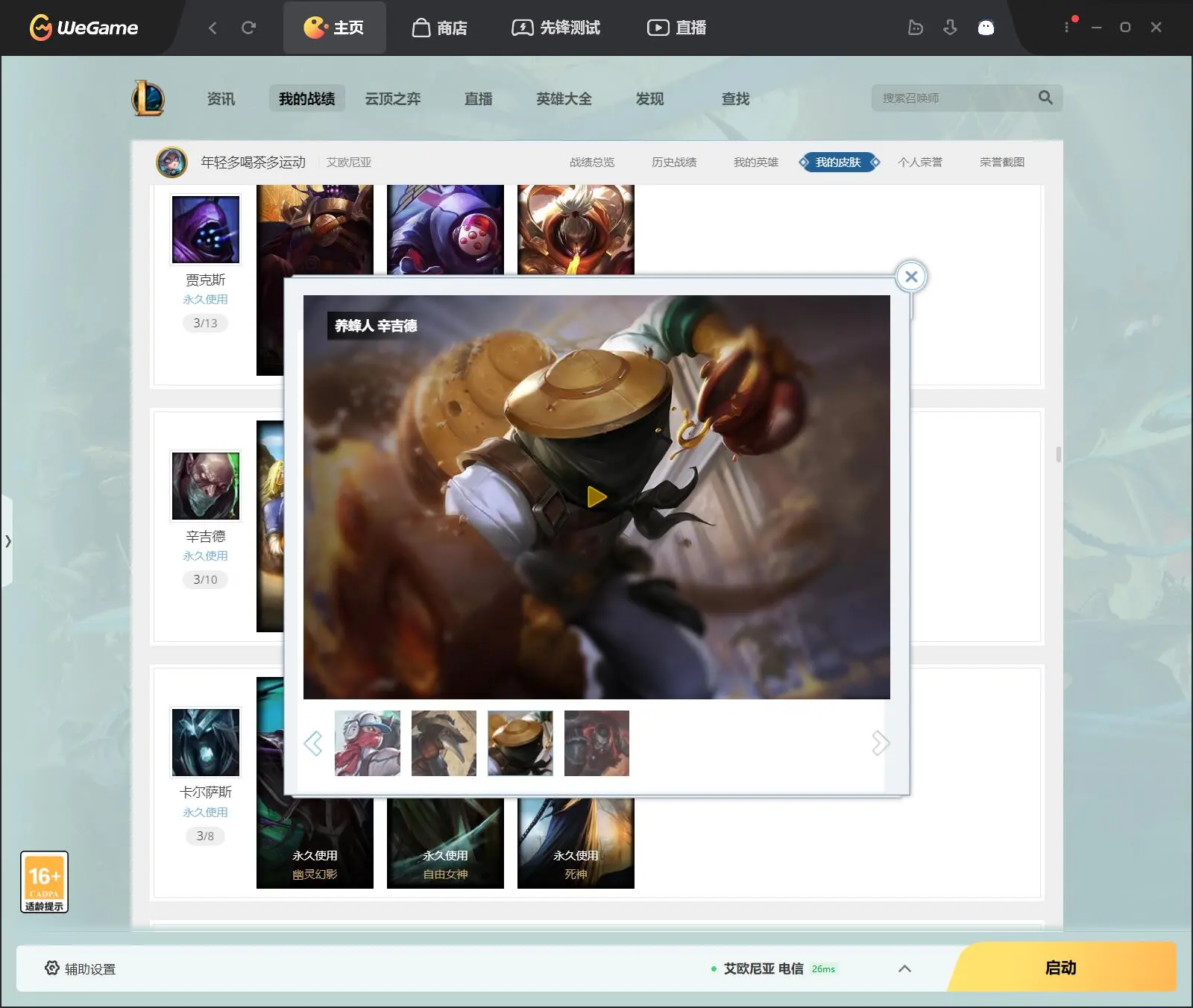Open the 个人荣誉 tab

pos(920,162)
